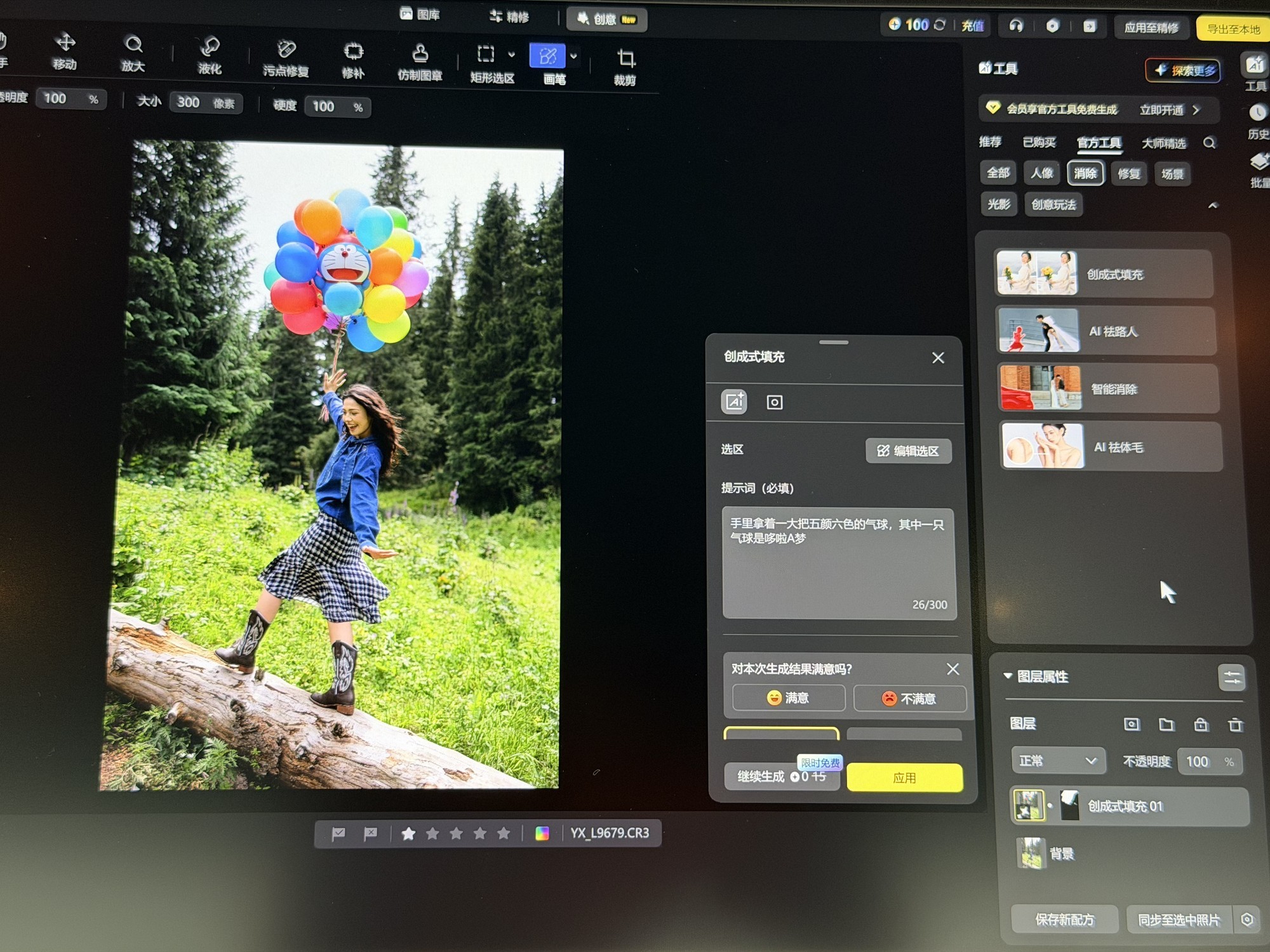Select the 场景 filter chip
This screenshot has width=1270, height=952.
coord(1172,175)
